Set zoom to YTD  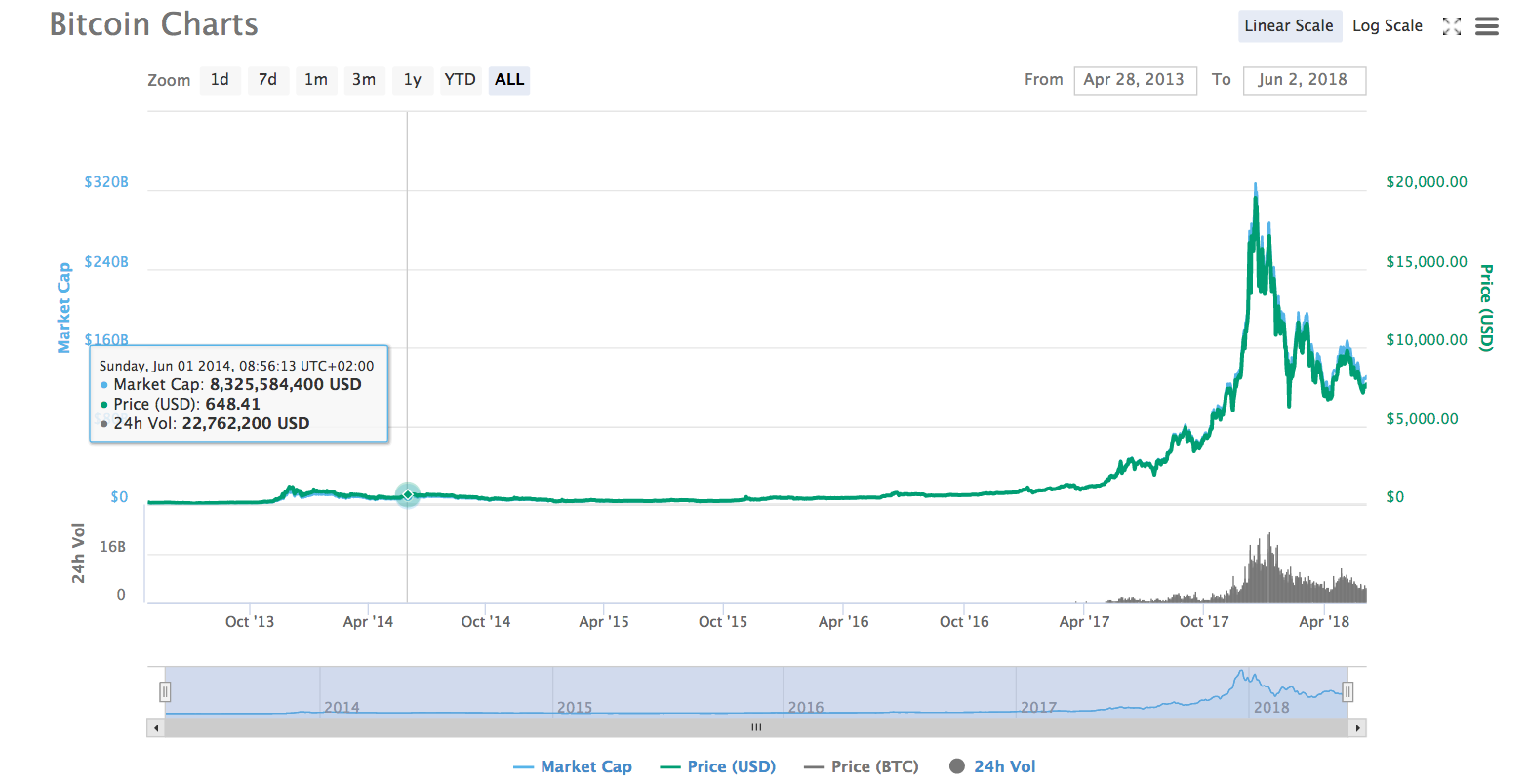(x=461, y=80)
